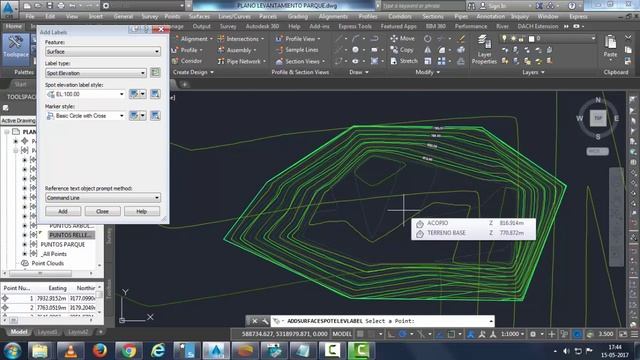The height and width of the screenshot is (360, 640).
Task: Expand the PLAN drawing tree node
Action: coord(7,132)
